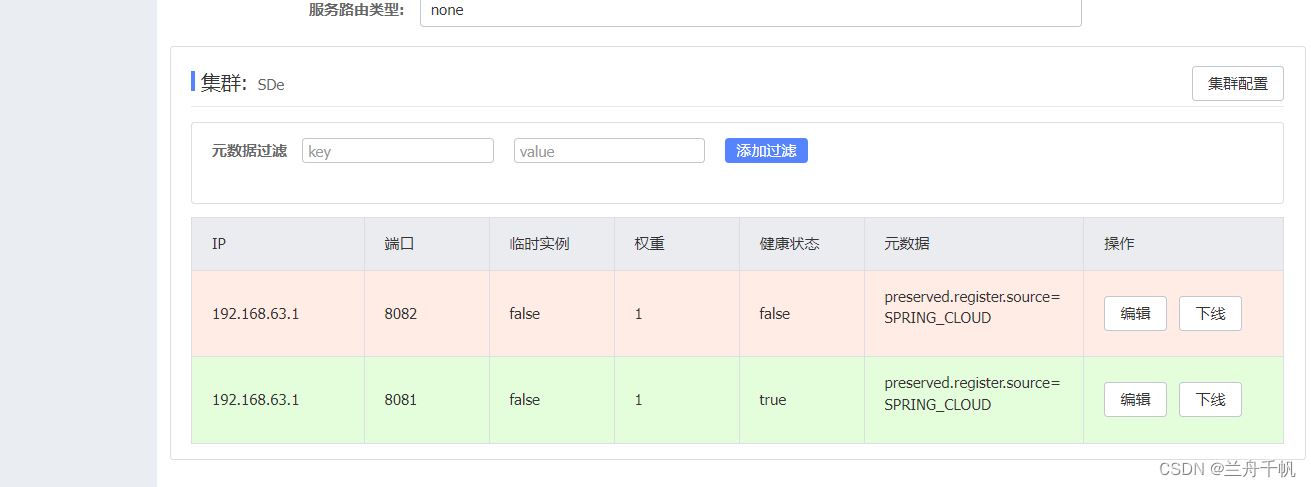Take the port 8081 instance offline
The image size is (1311, 487).
(x=1210, y=399)
